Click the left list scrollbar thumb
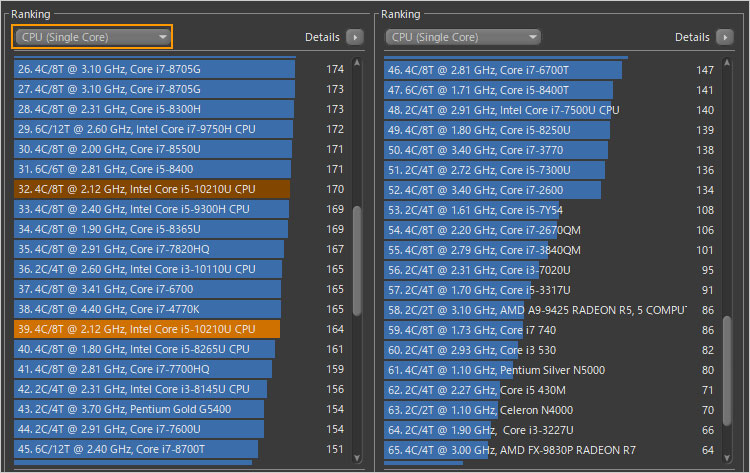750x473 pixels. click(357, 261)
